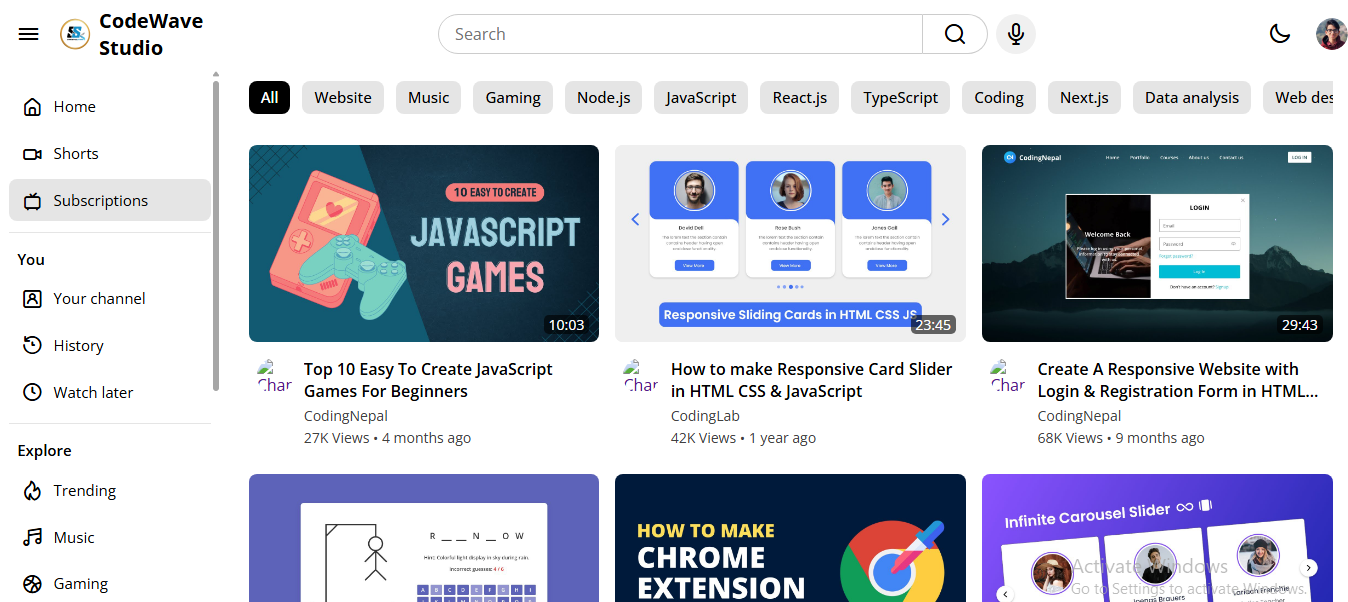The image size is (1348, 602).
Task: Open Gaming in Explore section
Action: click(110, 584)
